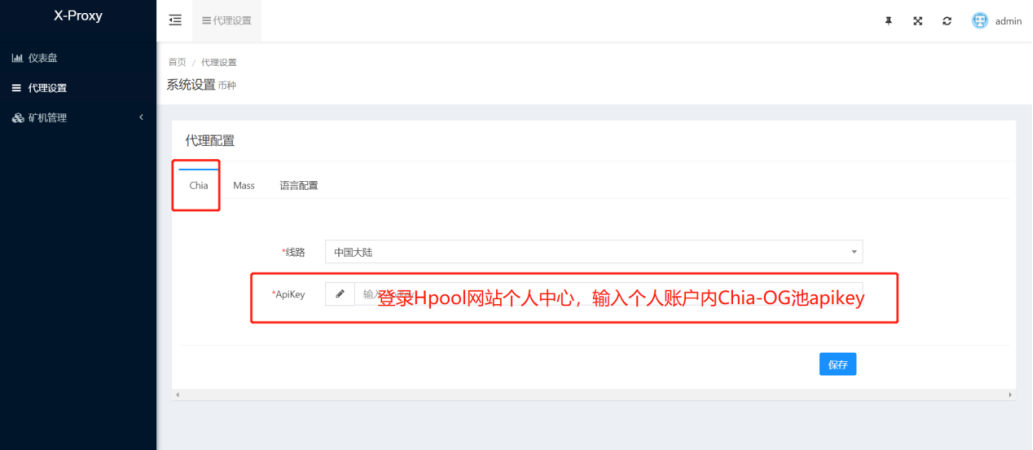Toggle fullscreen using the expand arrows icon
The height and width of the screenshot is (450, 1033).
pyautogui.click(x=917, y=21)
